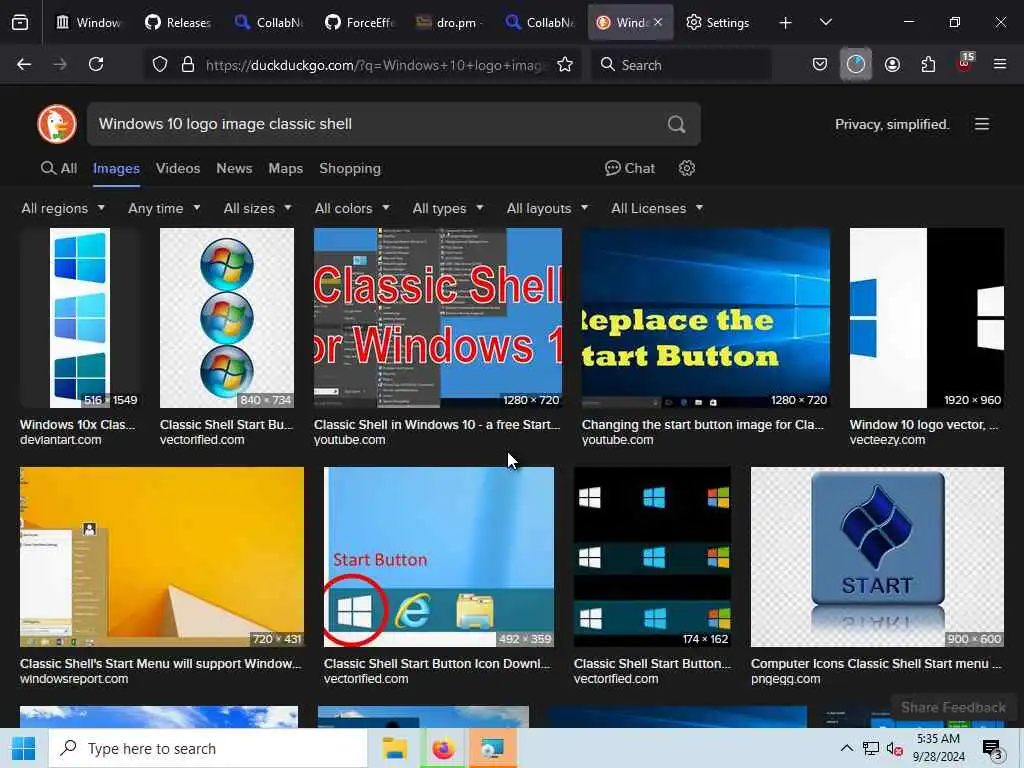Click the uBlock icon with 15 badge
This screenshot has height=768, width=1024.
point(965,63)
